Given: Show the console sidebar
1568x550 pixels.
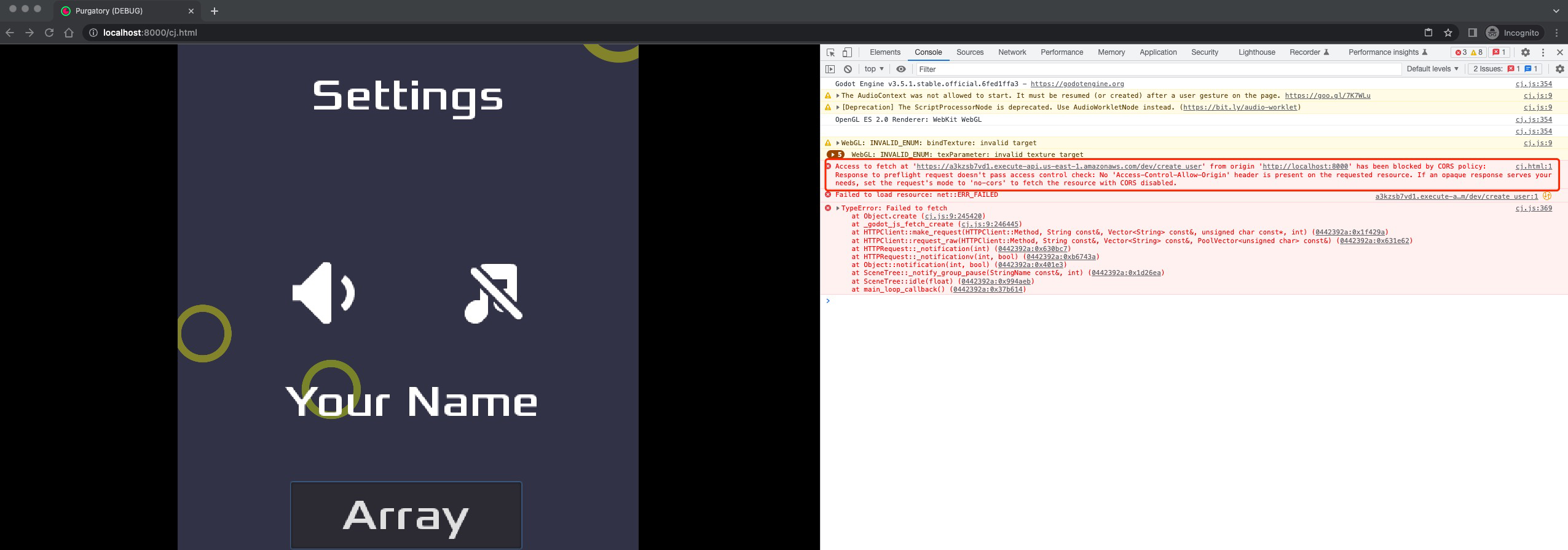Looking at the screenshot, I should (830, 69).
